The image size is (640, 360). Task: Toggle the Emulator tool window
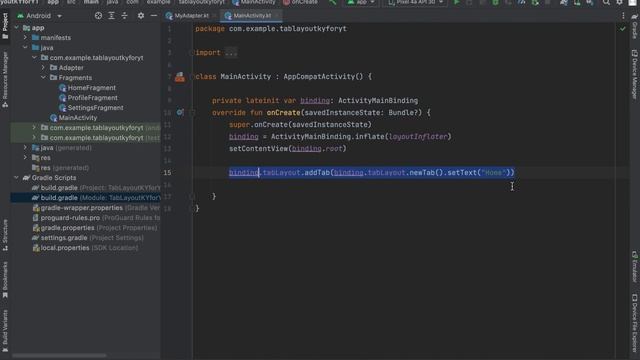coord(635,267)
